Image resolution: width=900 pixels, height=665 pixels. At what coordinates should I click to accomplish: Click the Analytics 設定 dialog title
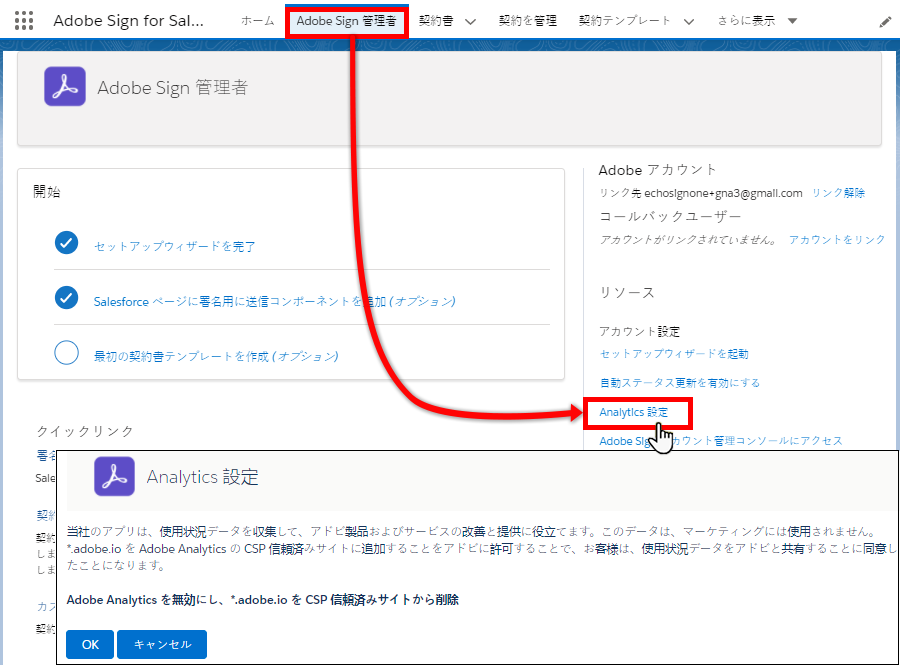(203, 477)
